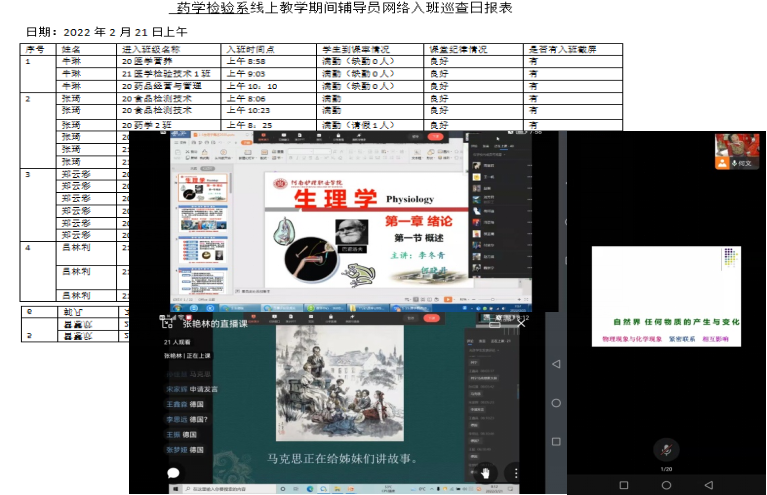Tap the picture-in-picture icon beside the livestream X
The width and height of the screenshot is (767, 495).
click(x=494, y=322)
